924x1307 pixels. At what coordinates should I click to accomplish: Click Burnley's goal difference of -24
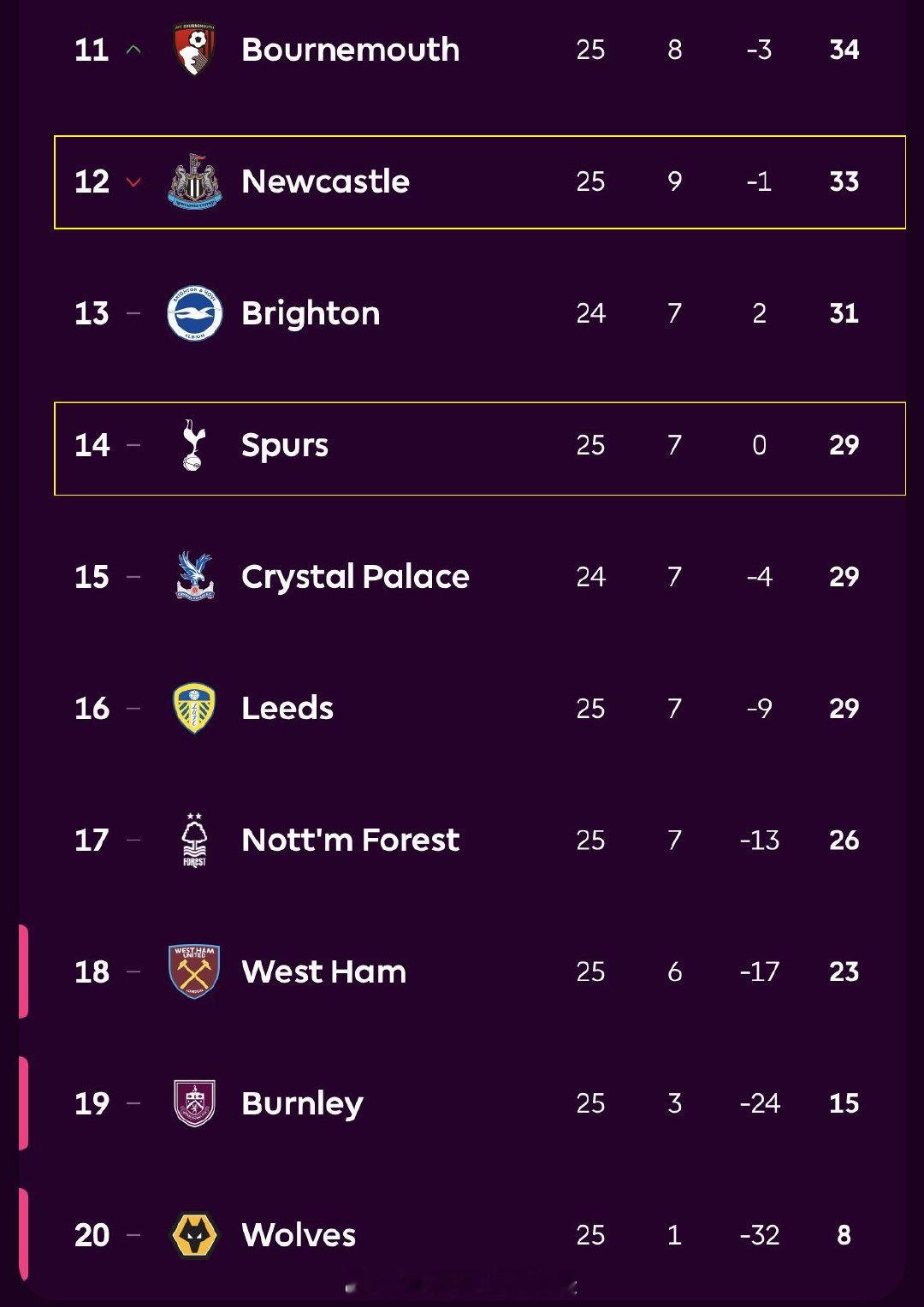[x=759, y=1103]
